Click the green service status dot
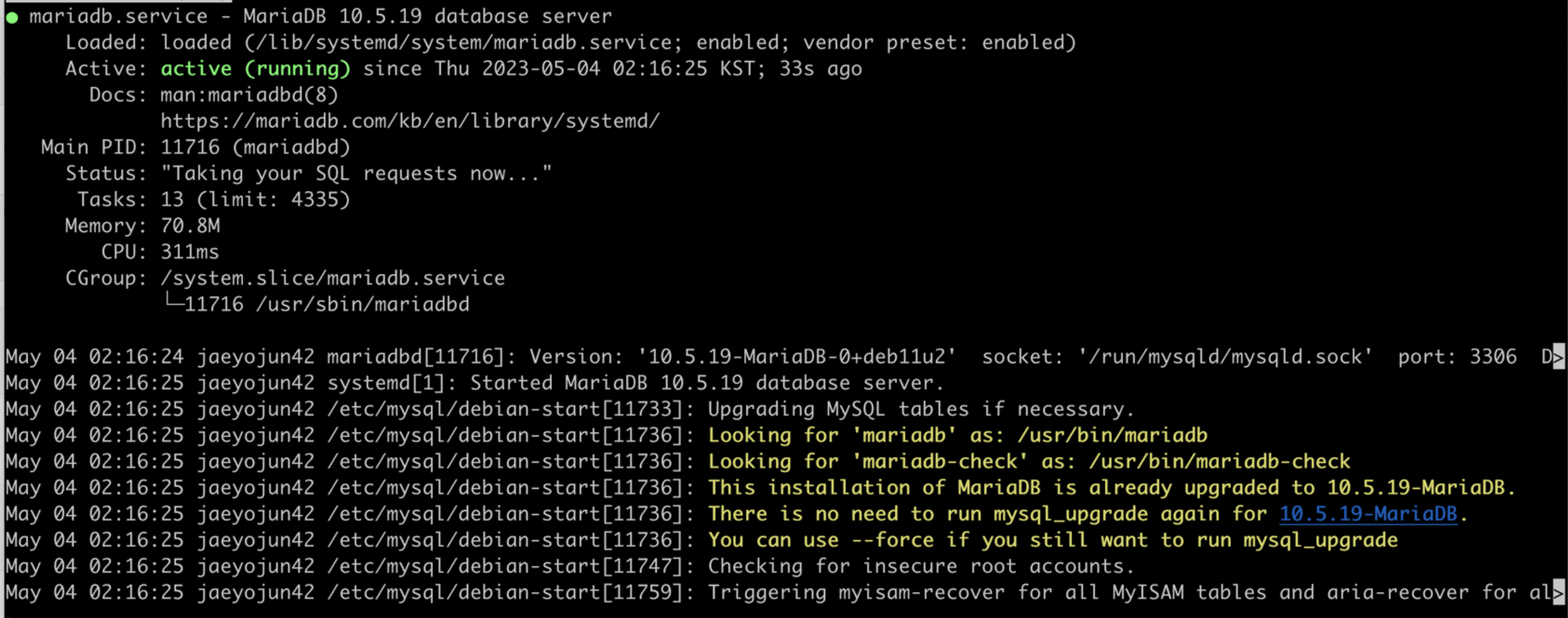The height and width of the screenshot is (618, 1568). click(12, 18)
